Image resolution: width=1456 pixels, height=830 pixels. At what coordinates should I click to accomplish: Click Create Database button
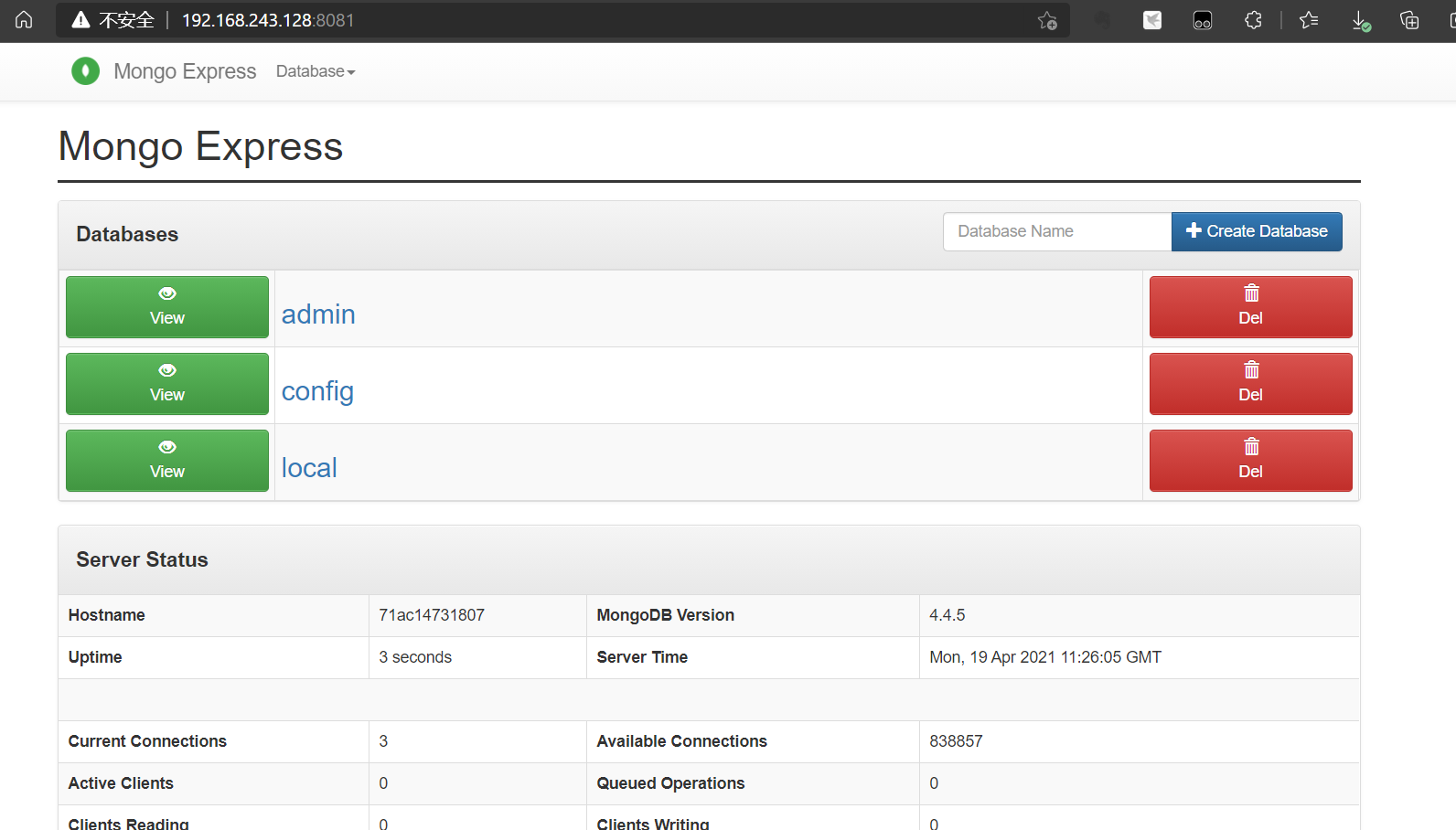tap(1257, 231)
